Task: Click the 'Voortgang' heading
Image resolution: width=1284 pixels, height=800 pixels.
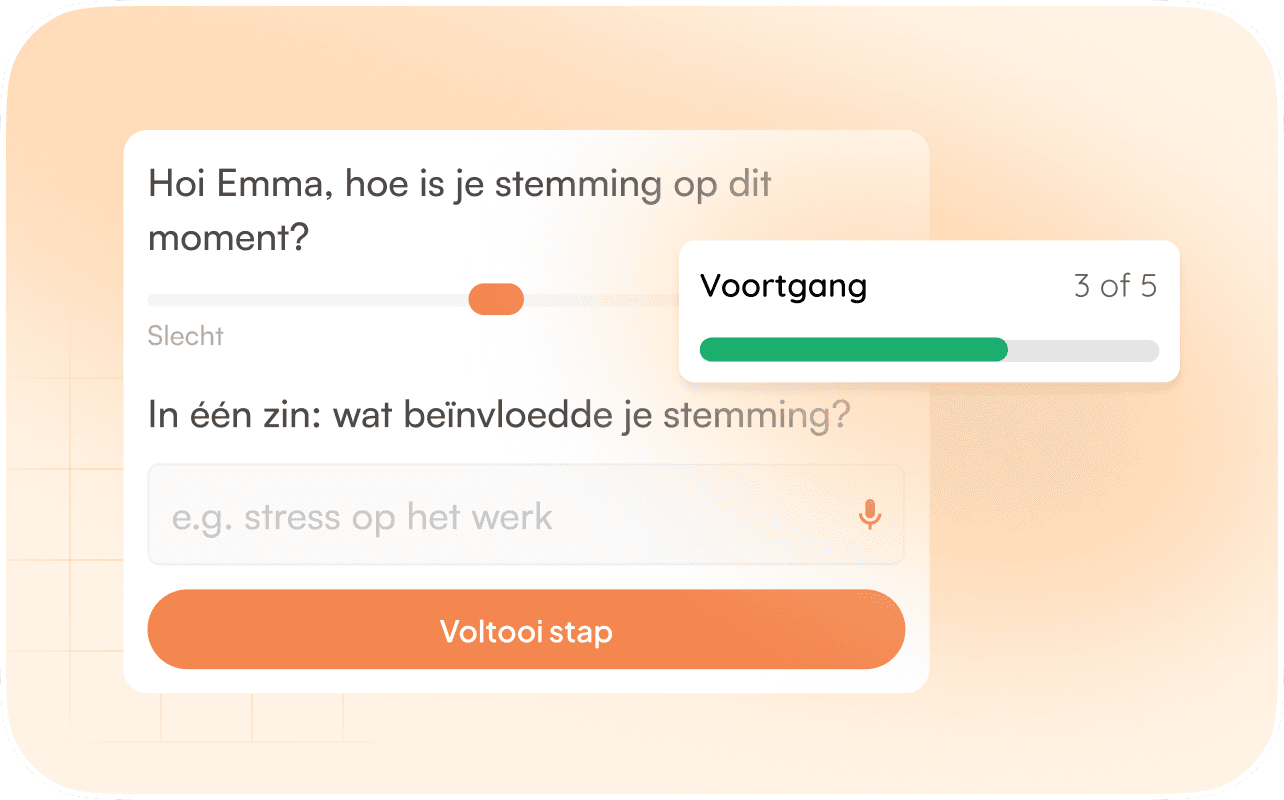Action: point(783,286)
